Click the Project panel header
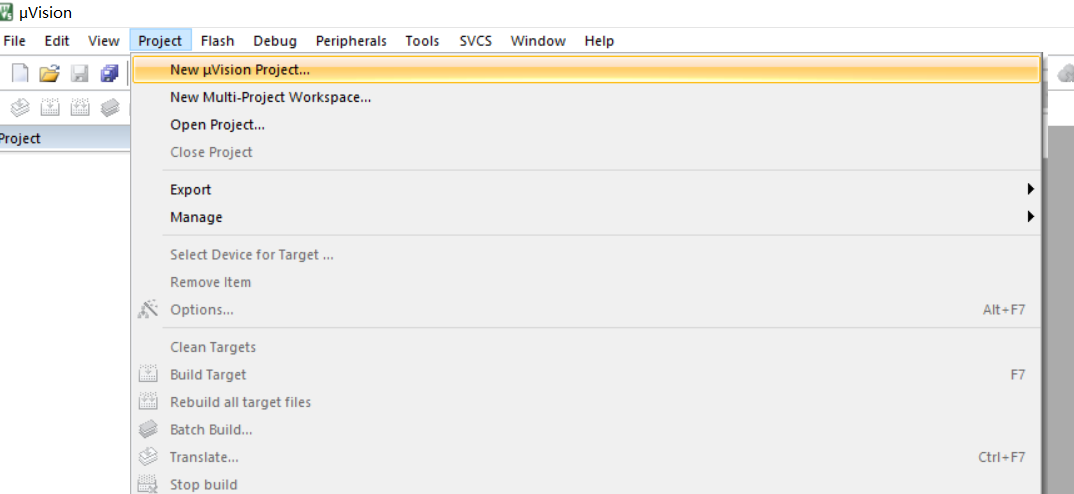The image size is (1074, 494). 65,138
